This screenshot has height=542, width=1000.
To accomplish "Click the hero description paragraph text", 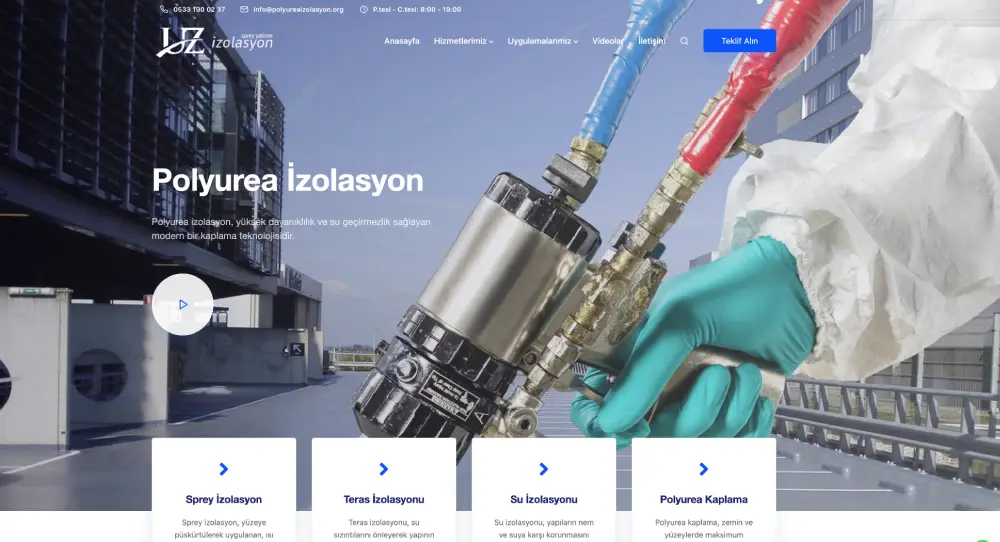I will coord(291,228).
